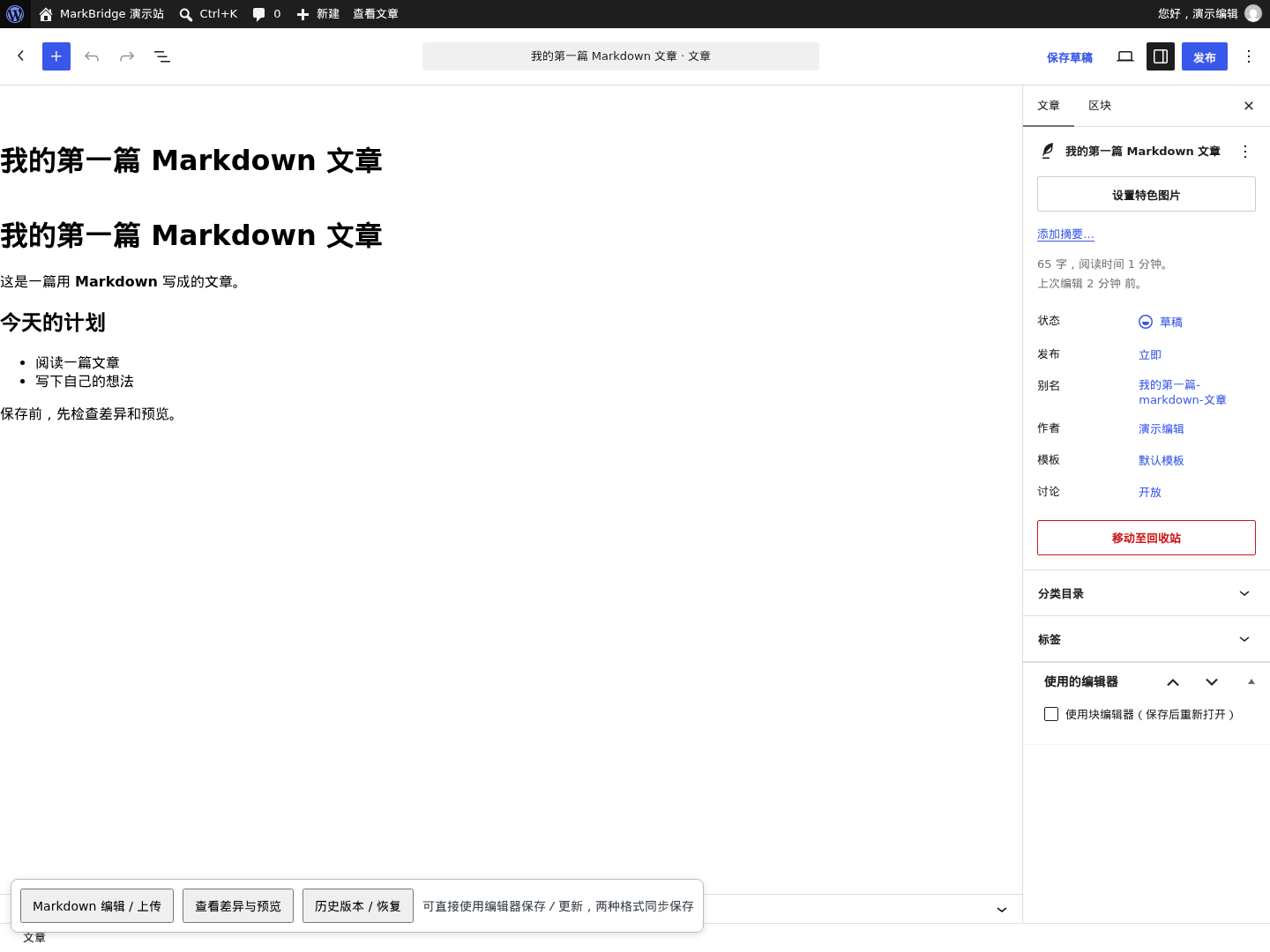The height and width of the screenshot is (952, 1270).
Task: Open the 新建 menu
Action: 317,14
